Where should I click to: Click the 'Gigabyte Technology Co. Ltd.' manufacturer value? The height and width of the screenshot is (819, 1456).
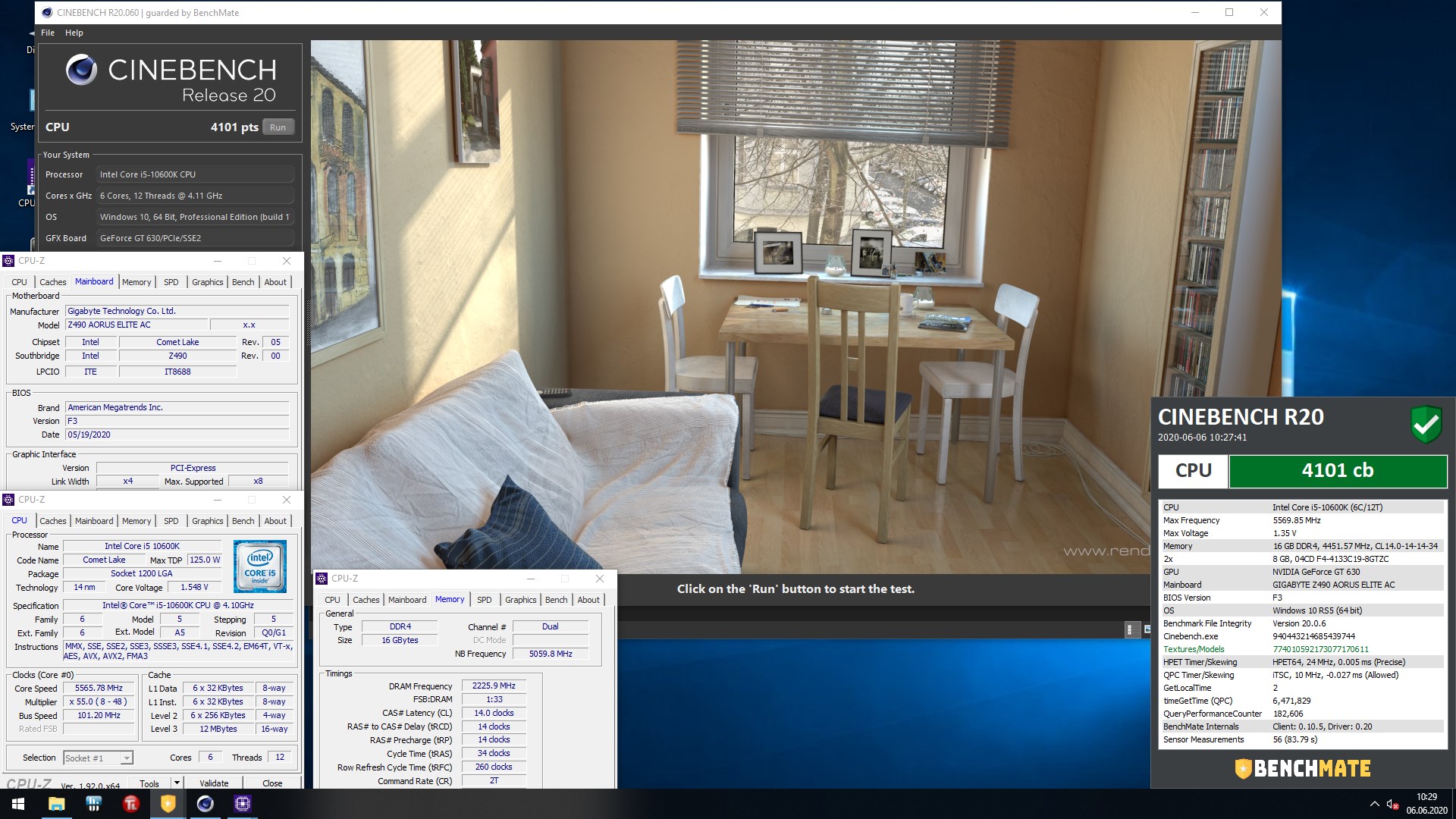coord(177,311)
